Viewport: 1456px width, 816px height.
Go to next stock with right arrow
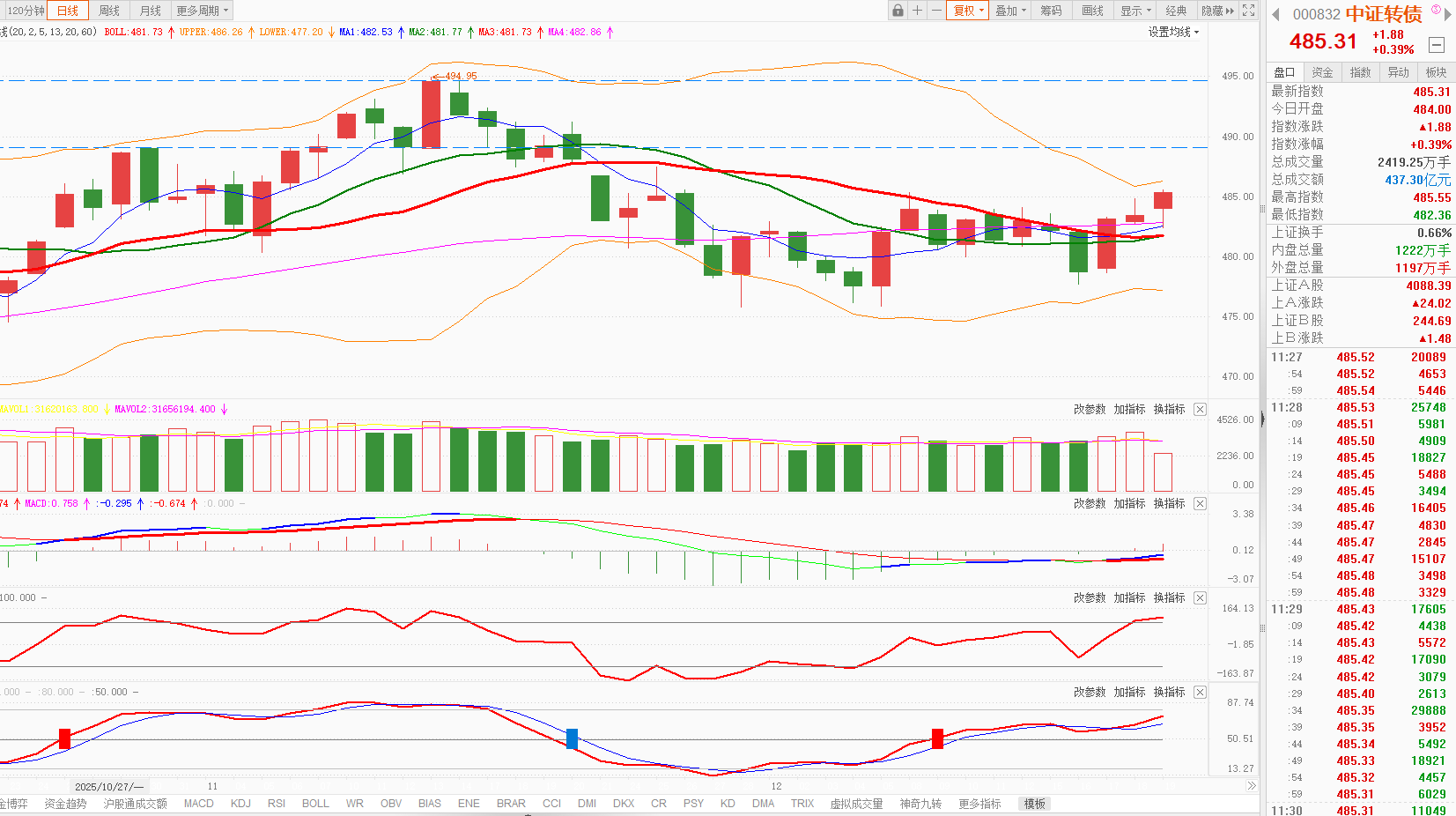click(1447, 14)
